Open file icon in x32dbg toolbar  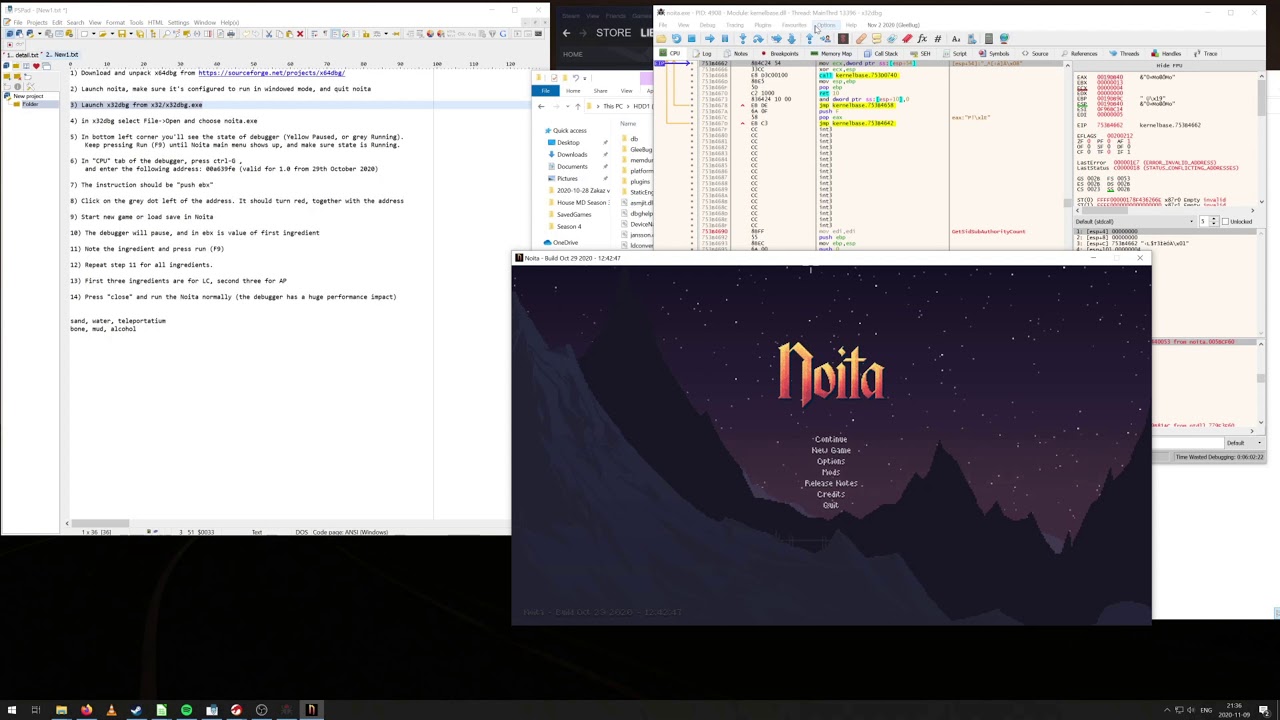pyautogui.click(x=661, y=39)
